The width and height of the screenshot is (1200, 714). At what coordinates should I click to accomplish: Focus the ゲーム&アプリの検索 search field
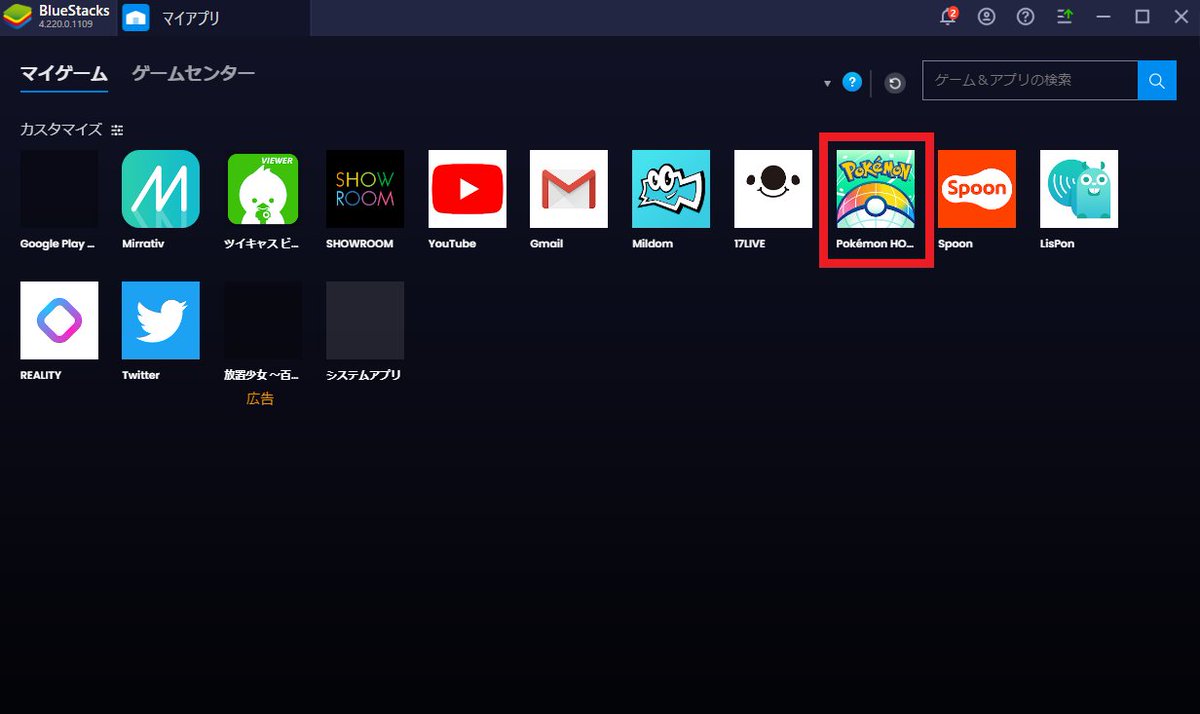click(x=1030, y=81)
